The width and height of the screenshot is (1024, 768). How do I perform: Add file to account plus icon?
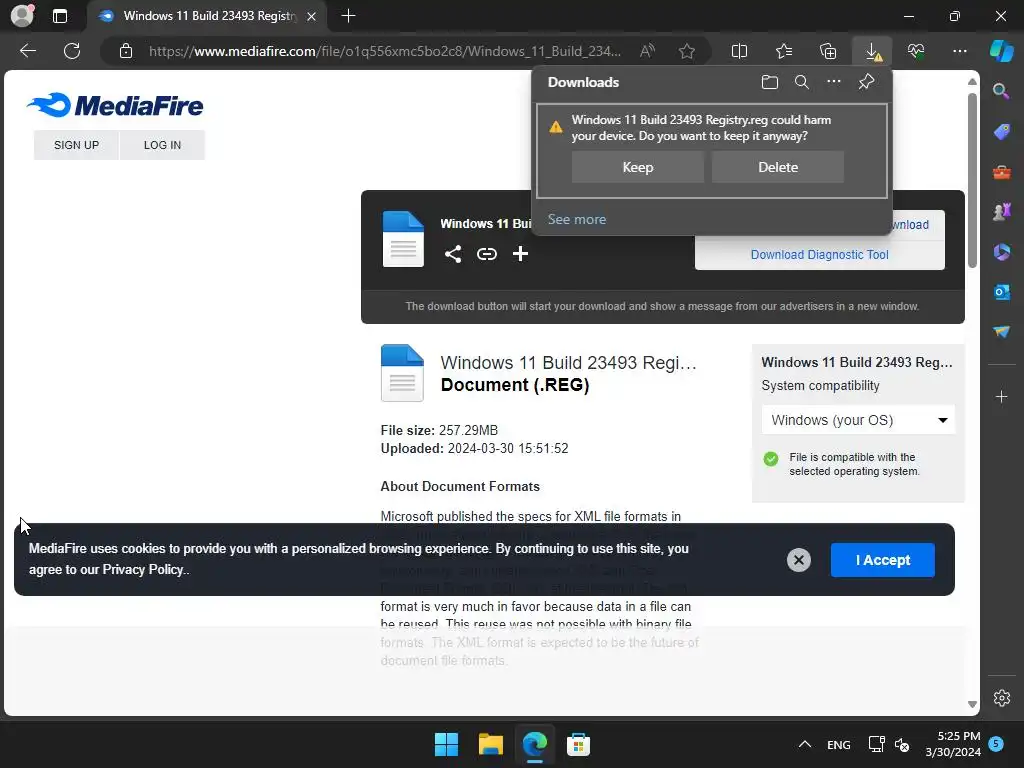tap(520, 253)
